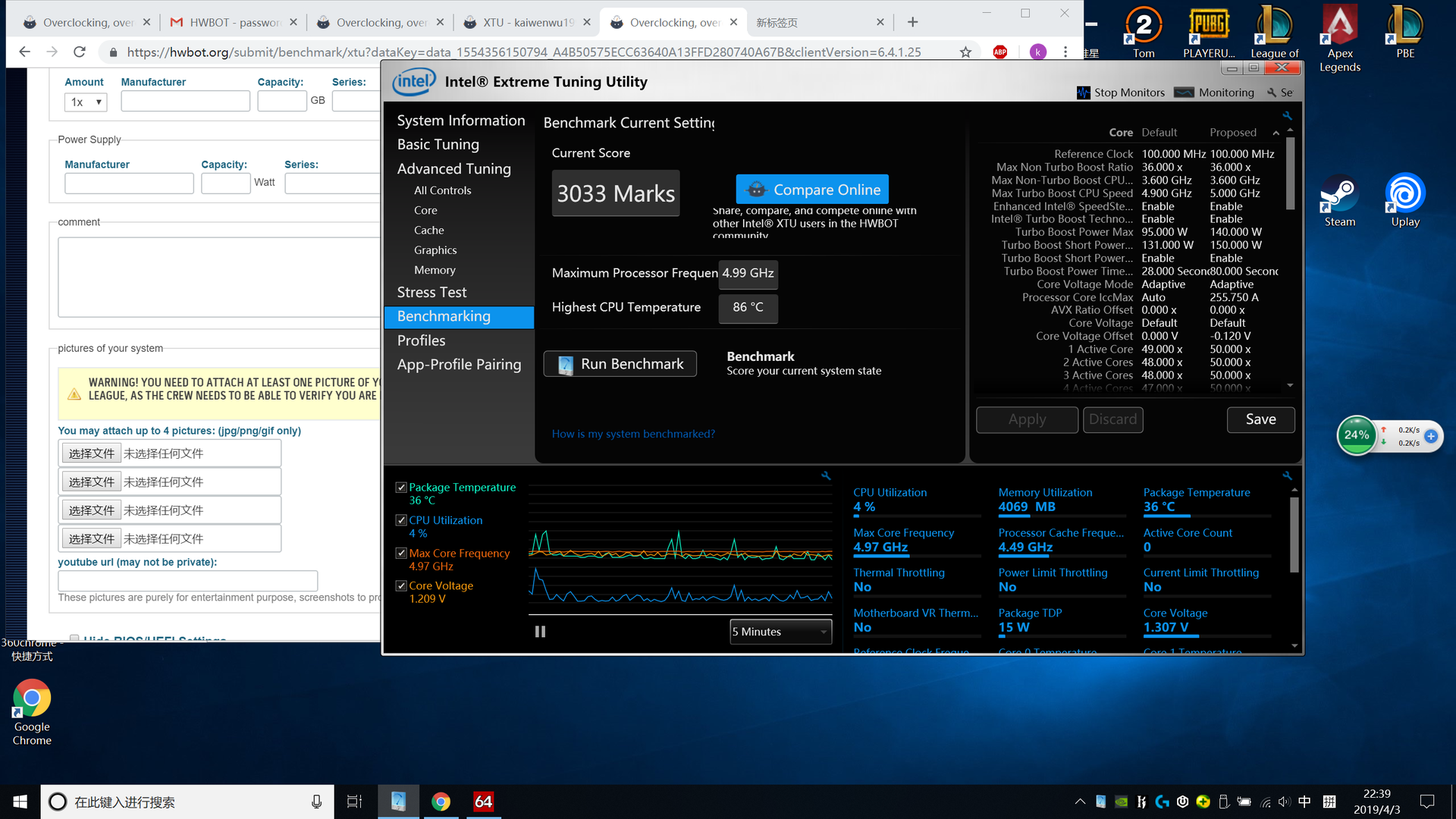Launch PUBG desktop shortcut
This screenshot has width=1456, height=819.
(x=1209, y=32)
